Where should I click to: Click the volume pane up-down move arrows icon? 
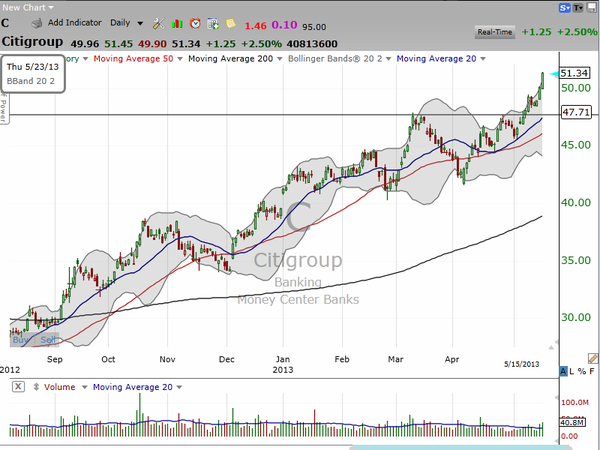(36, 387)
